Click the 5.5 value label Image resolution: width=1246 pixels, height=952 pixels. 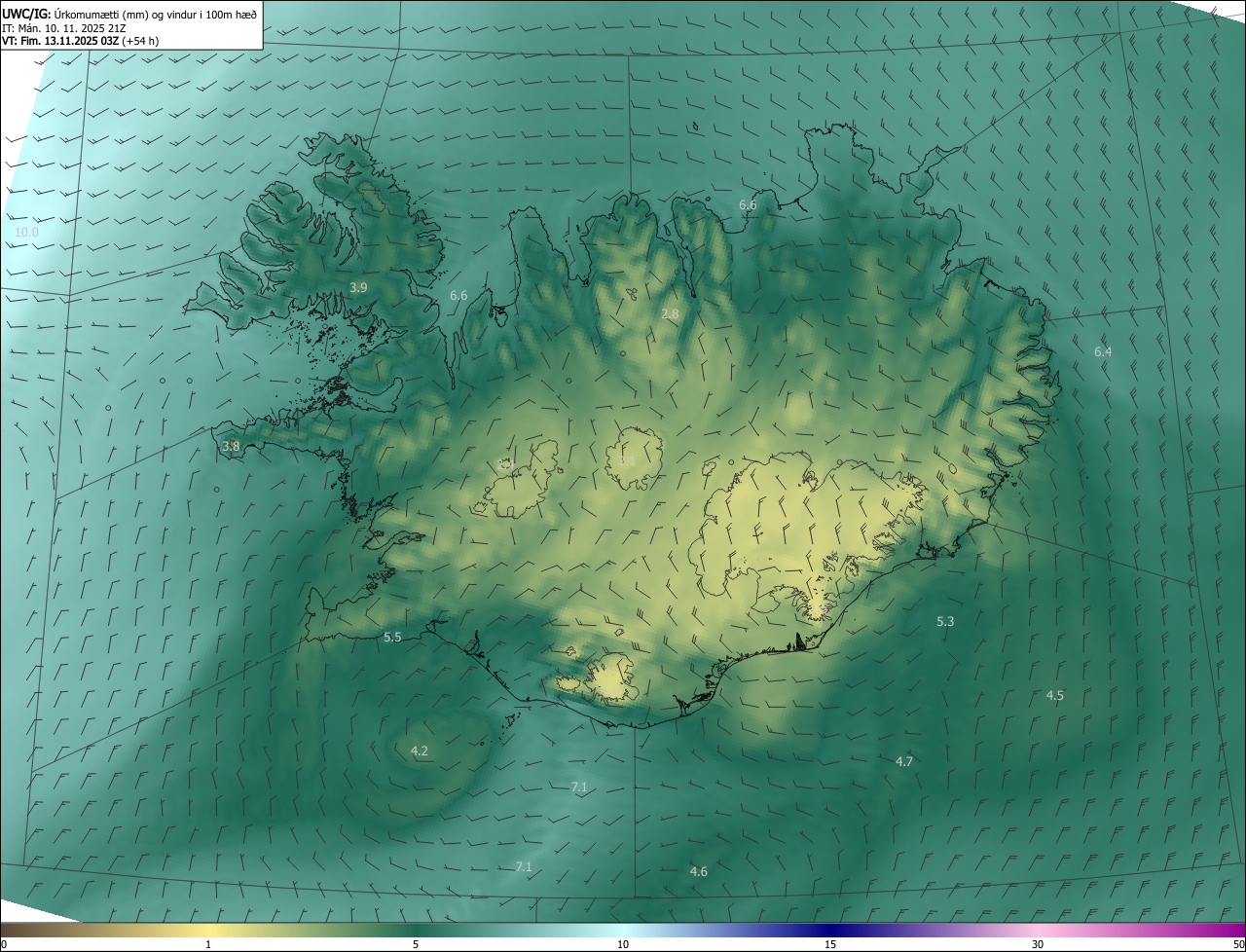(x=392, y=637)
